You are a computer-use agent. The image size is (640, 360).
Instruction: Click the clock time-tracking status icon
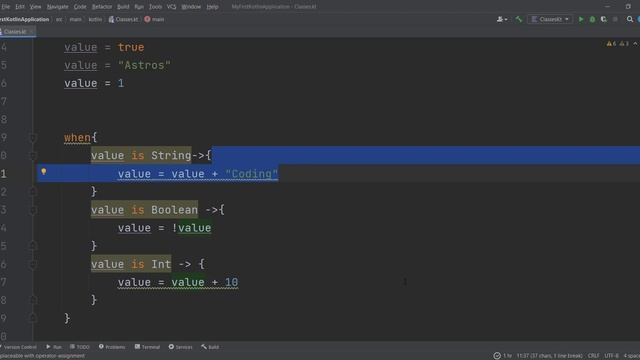(497, 356)
